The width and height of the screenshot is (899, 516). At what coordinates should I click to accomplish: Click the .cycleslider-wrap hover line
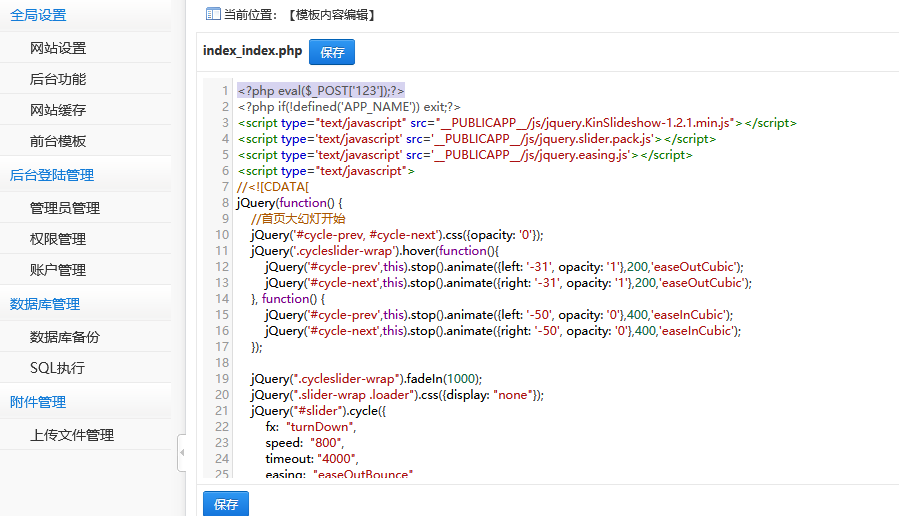pos(375,251)
